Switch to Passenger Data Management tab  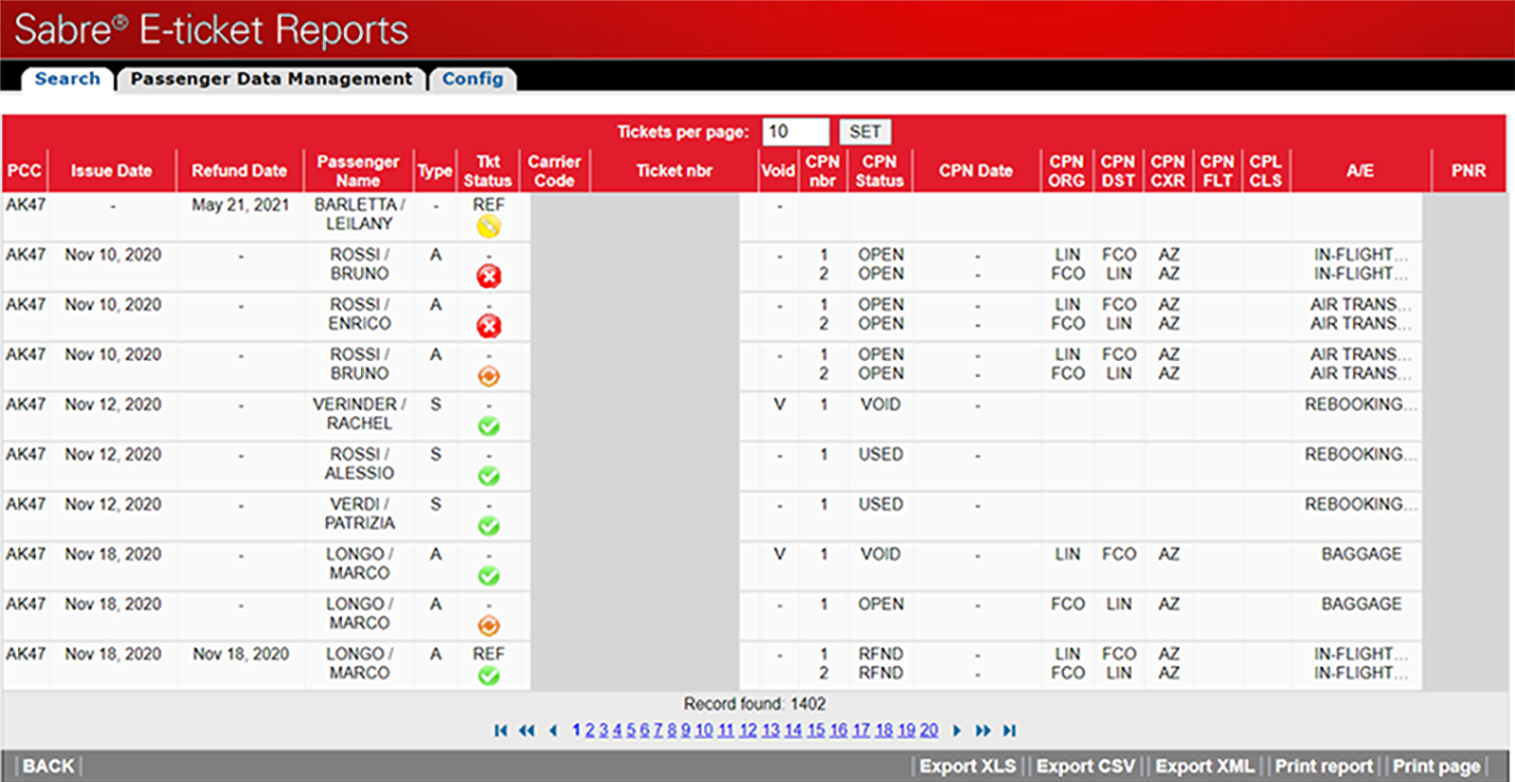pos(271,78)
